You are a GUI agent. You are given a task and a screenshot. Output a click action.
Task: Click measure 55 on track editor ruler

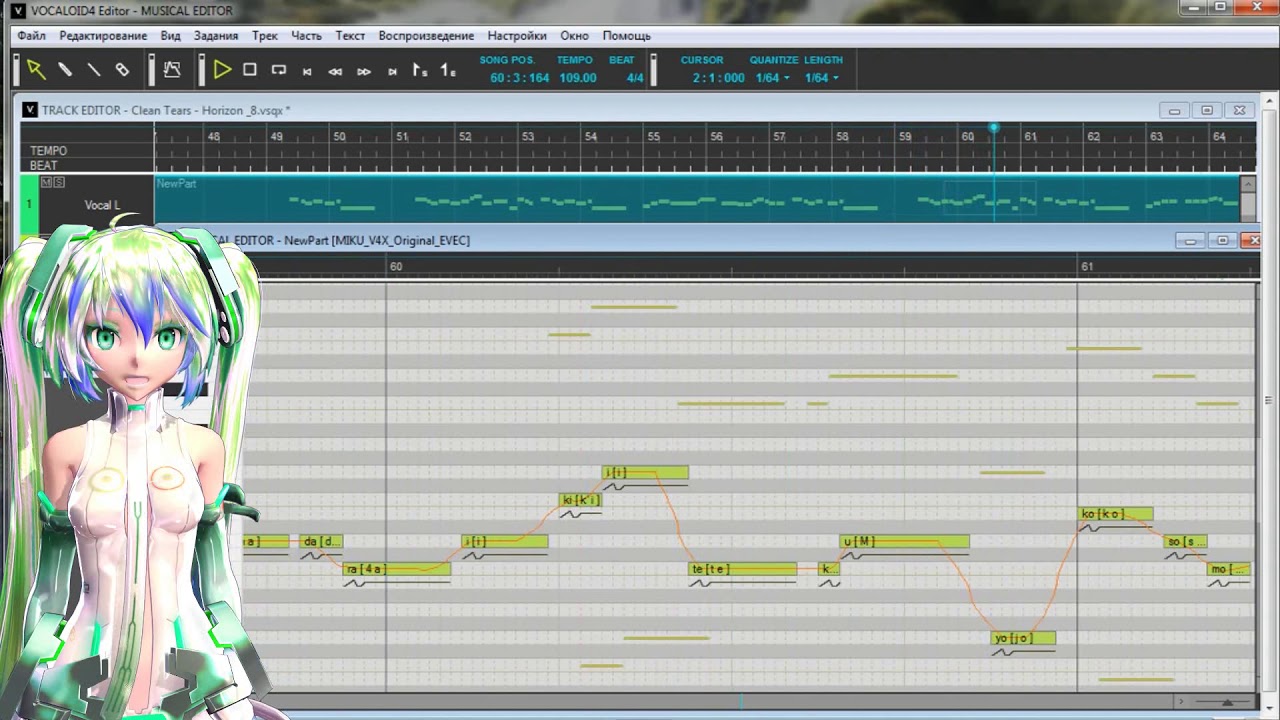[x=653, y=137]
